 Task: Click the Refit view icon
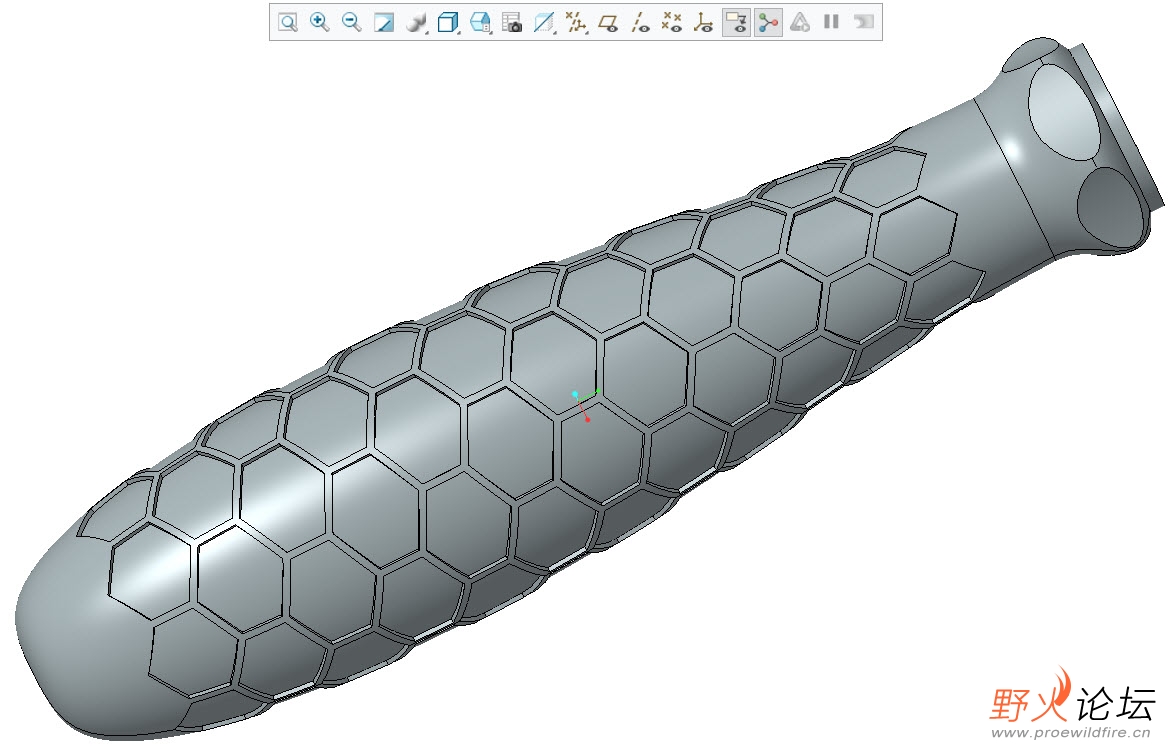click(x=288, y=22)
